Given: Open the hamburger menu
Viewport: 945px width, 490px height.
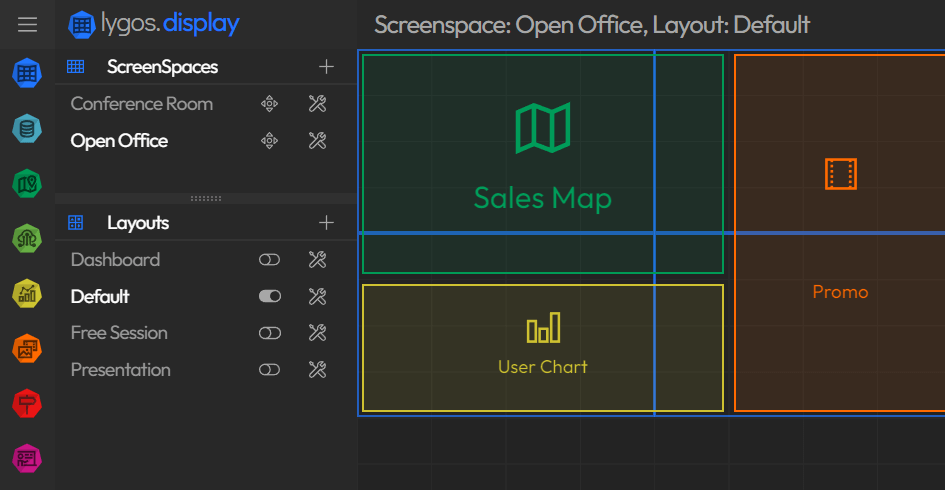Looking at the screenshot, I should [27, 25].
